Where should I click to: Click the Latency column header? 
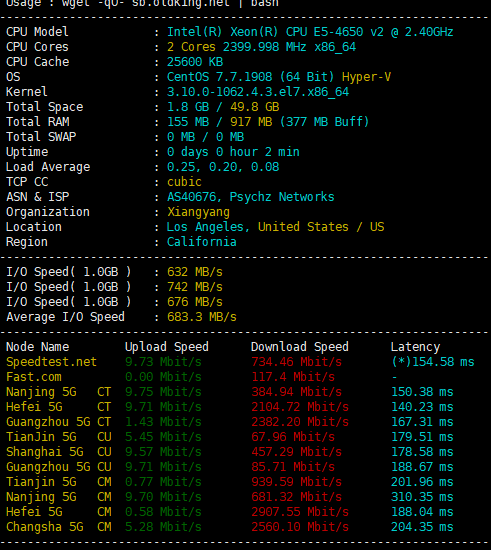[x=415, y=347]
